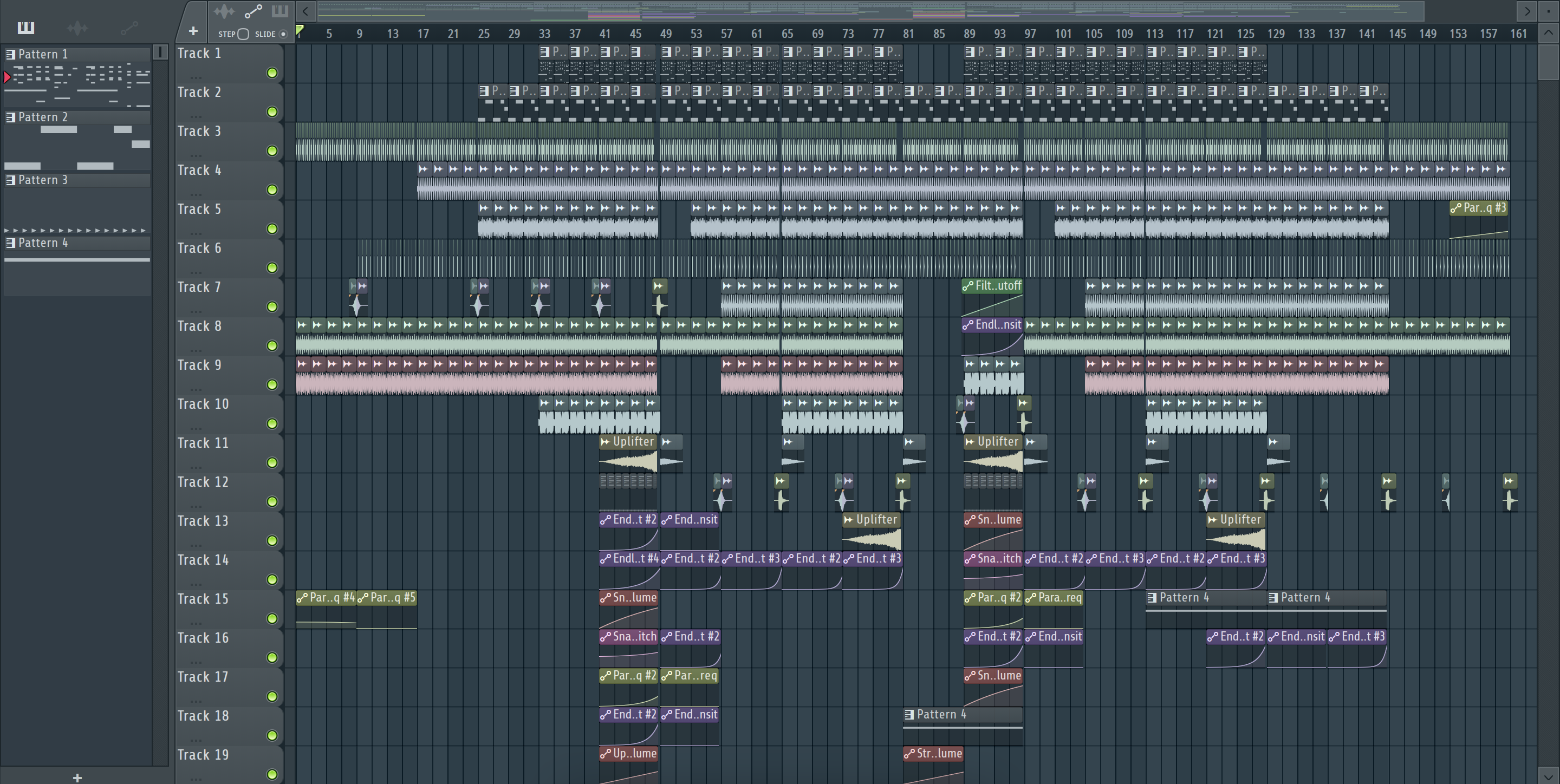Open Track 2 options via its three dots
Viewport: 1560px width, 784px height.
195,116
